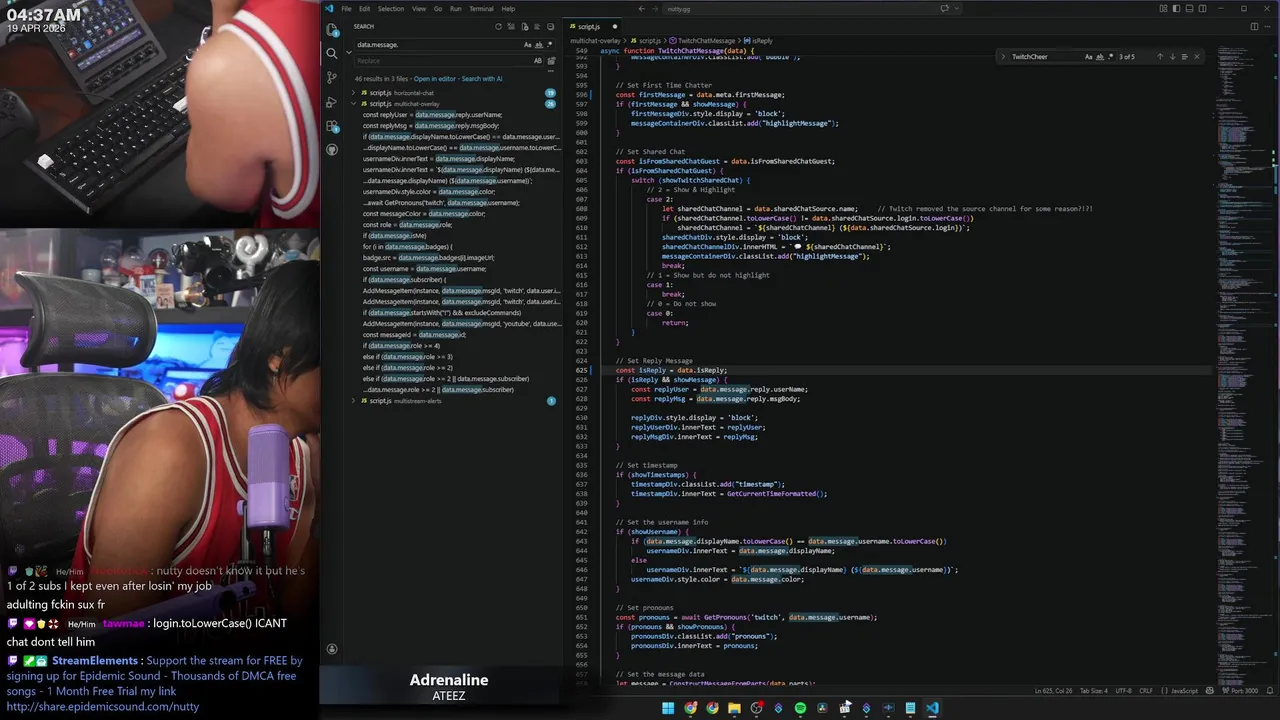The height and width of the screenshot is (720, 1280).
Task: Toggle Match Whole Word in find widget
Action: (1099, 57)
